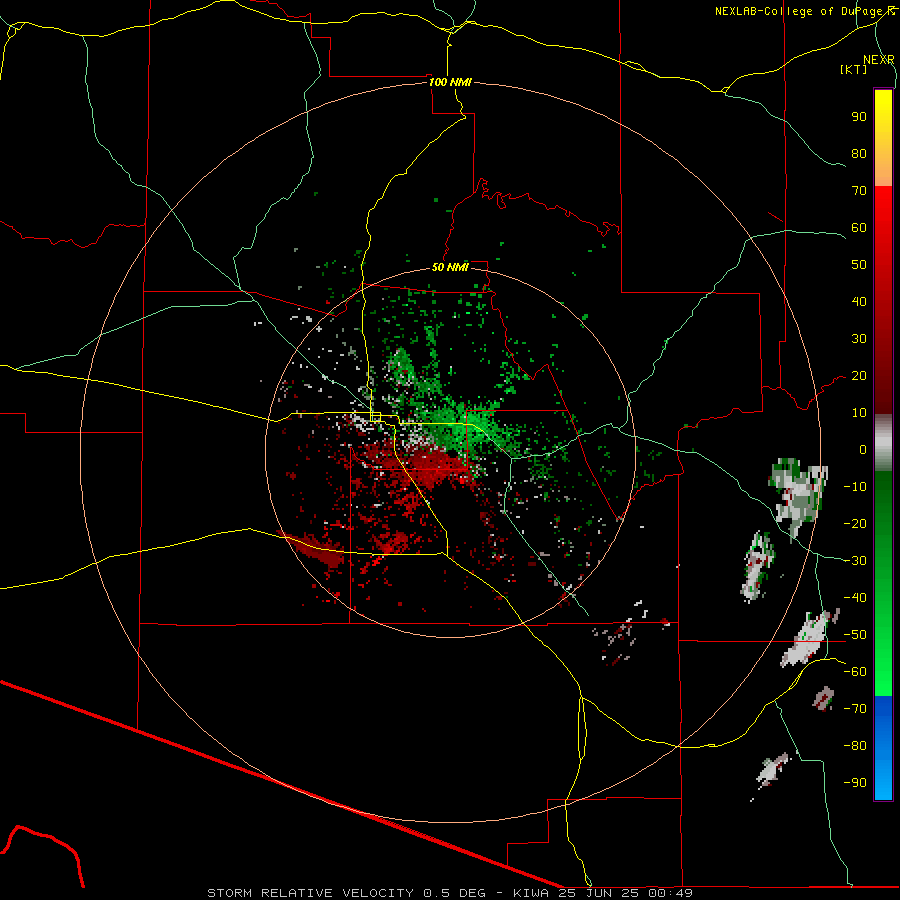This screenshot has width=900, height=900.
Task: Click the gray zero-velocity band of color bar
Action: [x=883, y=445]
